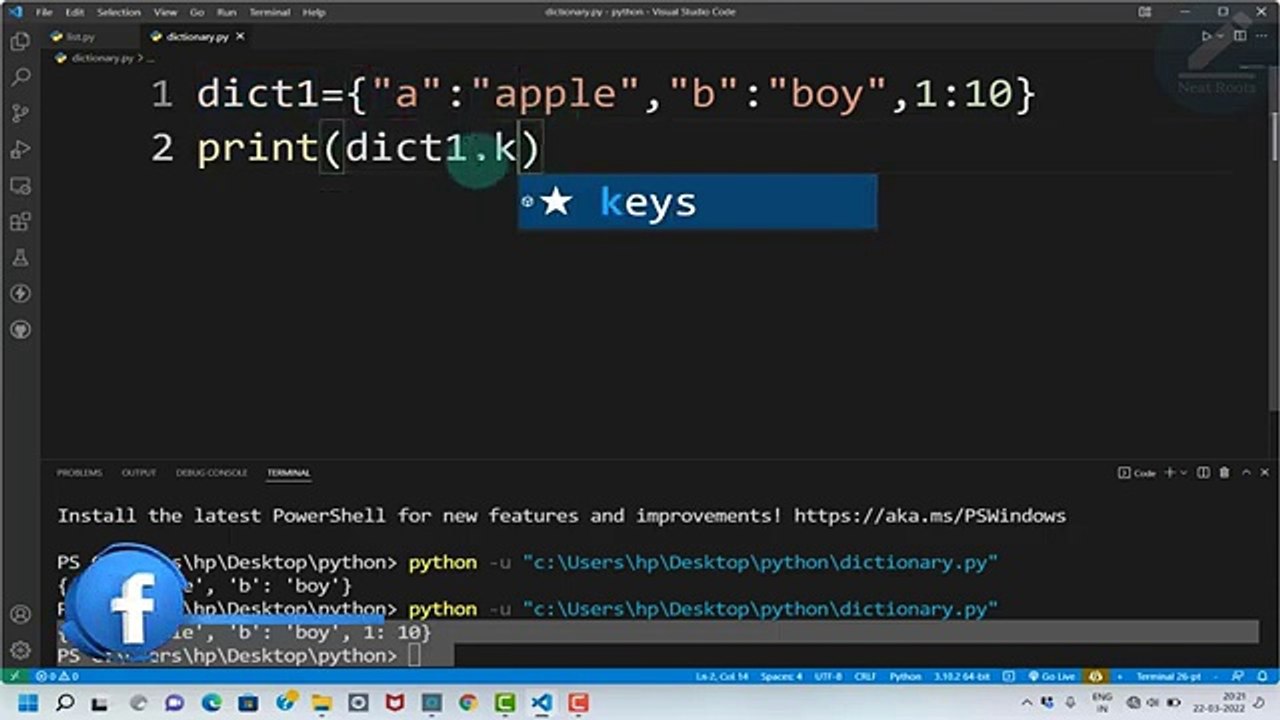Open the Help menu
The width and height of the screenshot is (1280, 720).
pyautogui.click(x=314, y=12)
